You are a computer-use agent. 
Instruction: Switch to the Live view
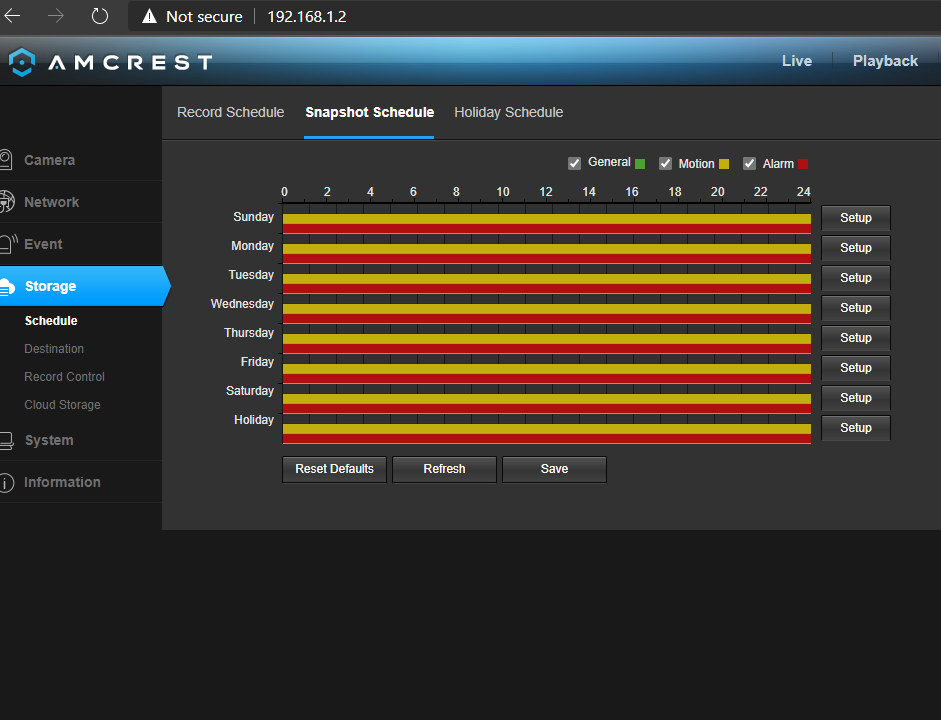pos(796,61)
